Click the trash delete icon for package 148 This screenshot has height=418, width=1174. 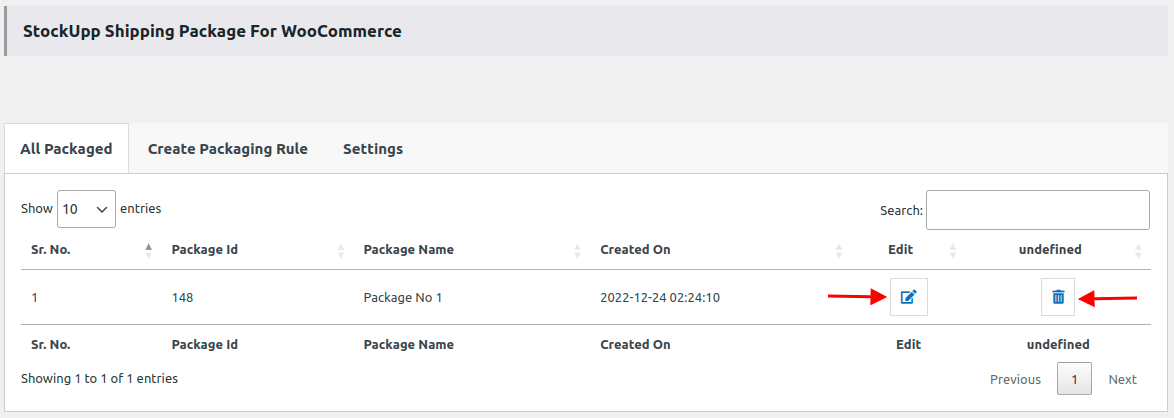(x=1058, y=297)
